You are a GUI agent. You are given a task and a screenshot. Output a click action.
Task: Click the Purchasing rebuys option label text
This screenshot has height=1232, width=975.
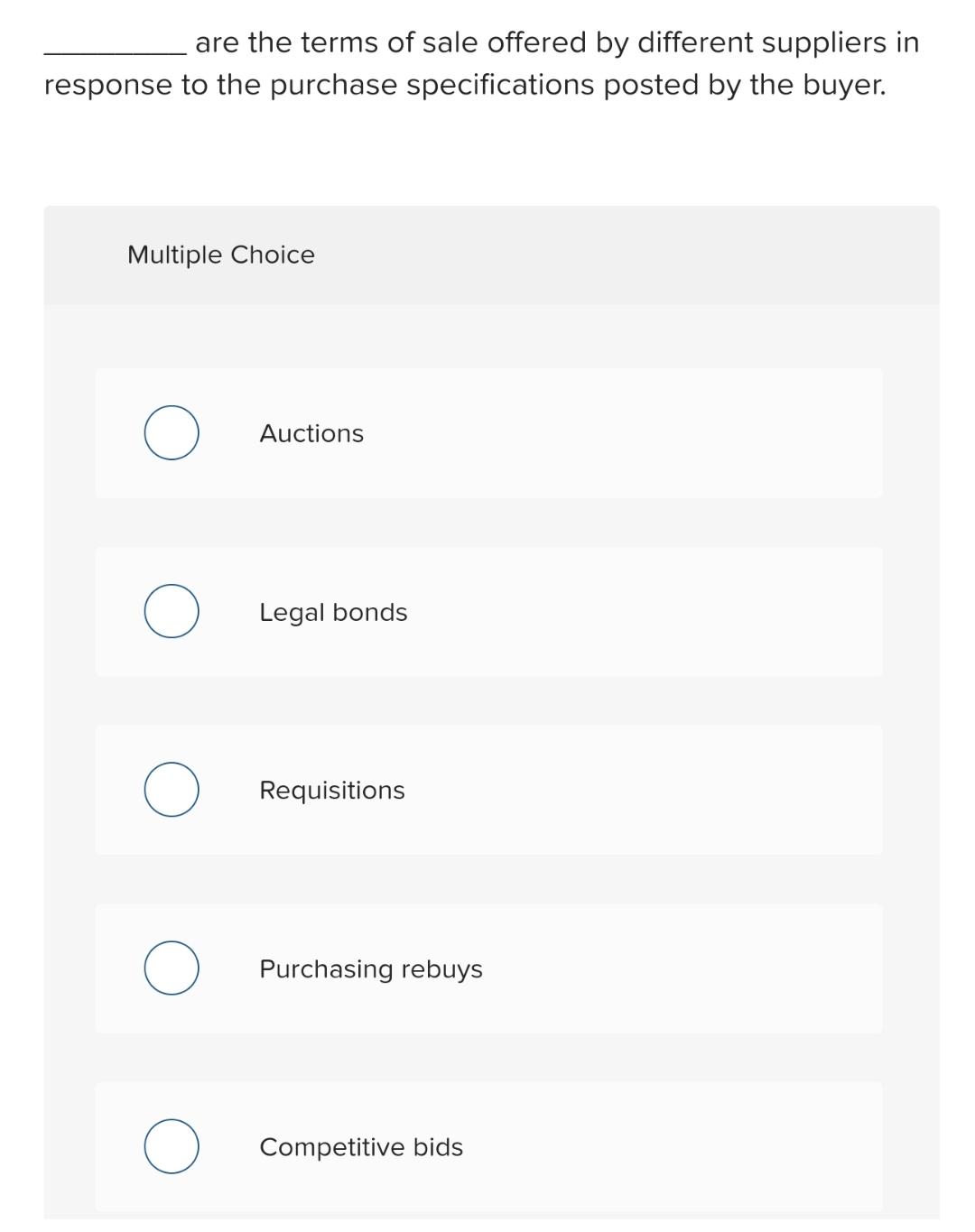click(x=371, y=969)
